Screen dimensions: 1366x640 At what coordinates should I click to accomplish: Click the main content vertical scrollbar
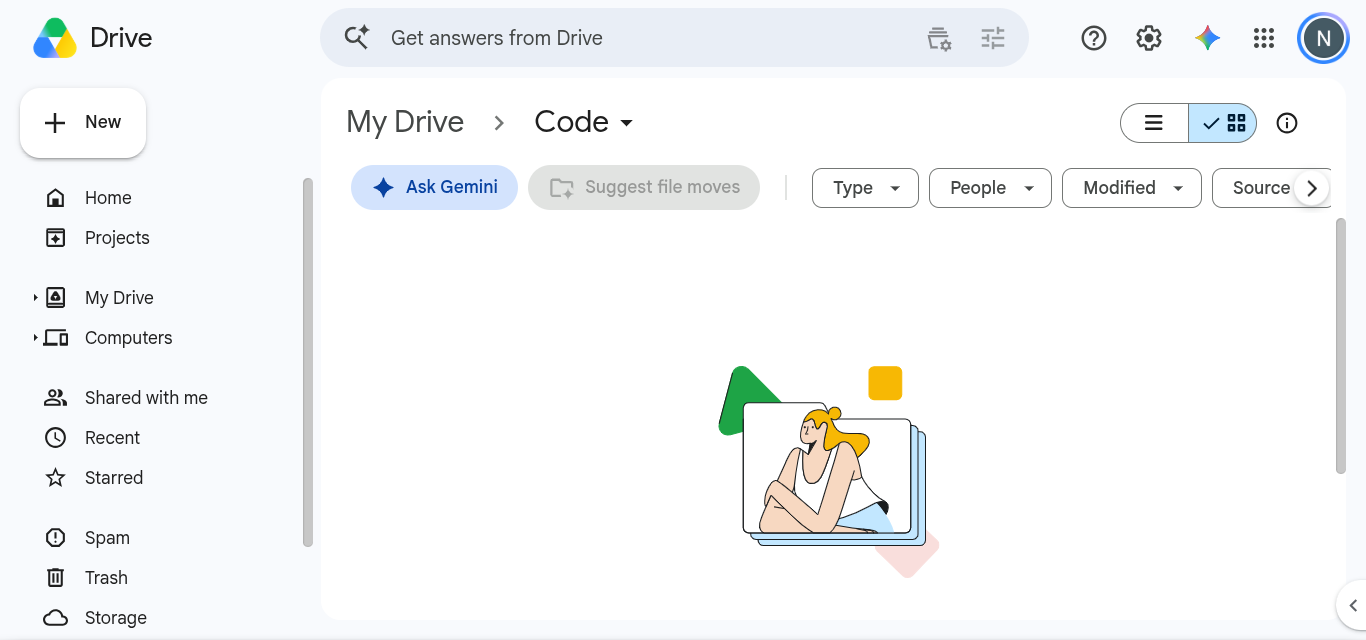[x=1341, y=345]
